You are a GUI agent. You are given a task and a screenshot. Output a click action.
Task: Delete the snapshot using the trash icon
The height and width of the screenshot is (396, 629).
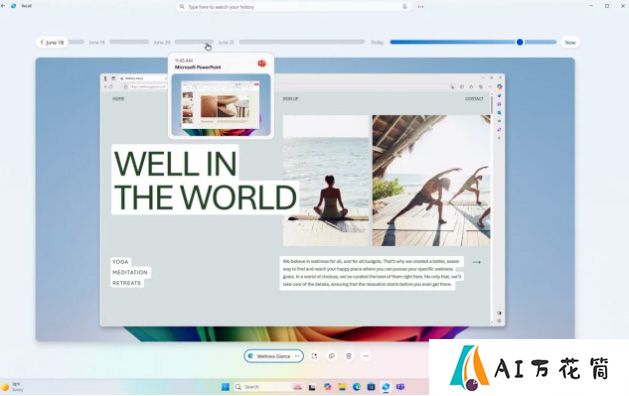click(349, 356)
